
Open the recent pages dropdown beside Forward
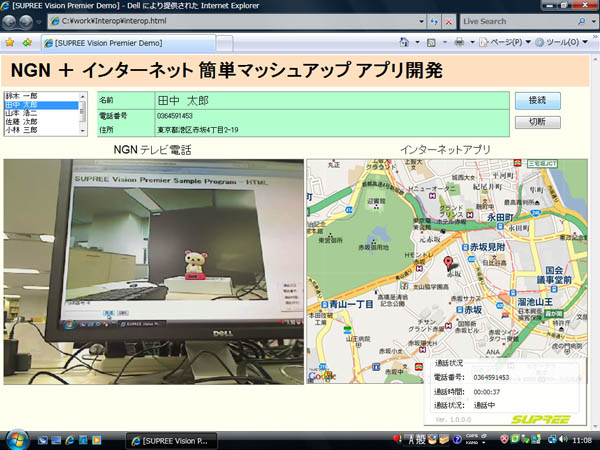point(39,22)
